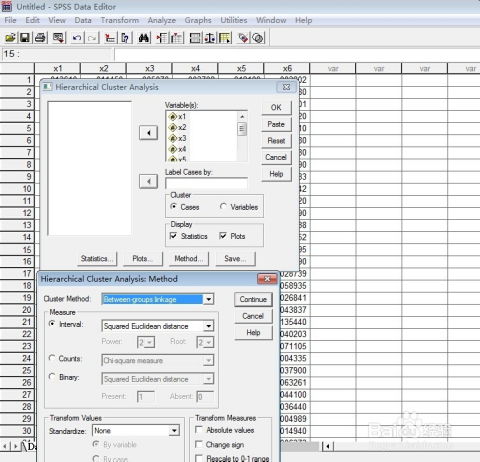
Task: Click the data editor horizontal scrollbar left arrow
Action: coord(328,446)
